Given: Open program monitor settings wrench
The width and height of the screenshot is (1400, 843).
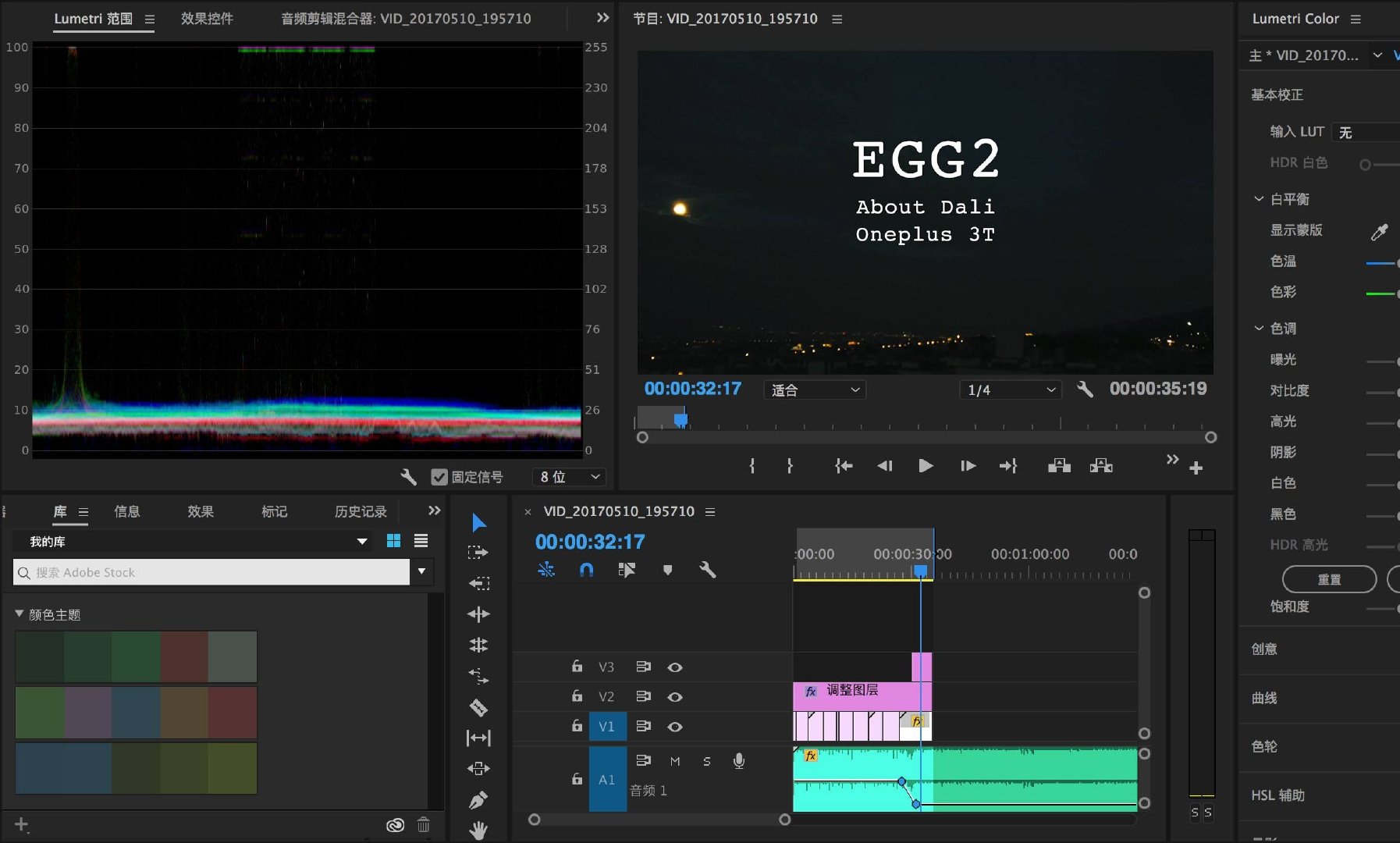Looking at the screenshot, I should 1085,389.
